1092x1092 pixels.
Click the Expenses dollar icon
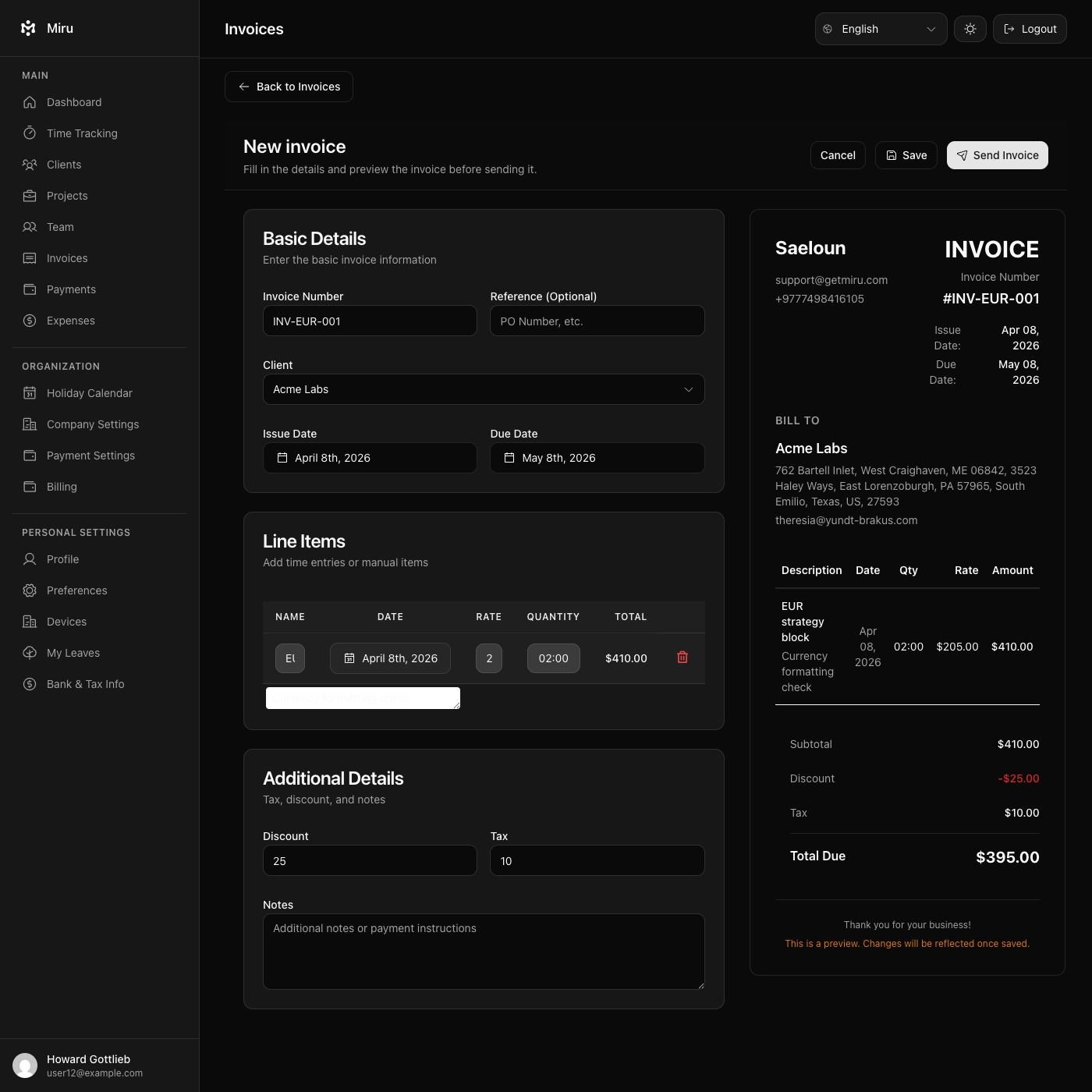(x=30, y=321)
